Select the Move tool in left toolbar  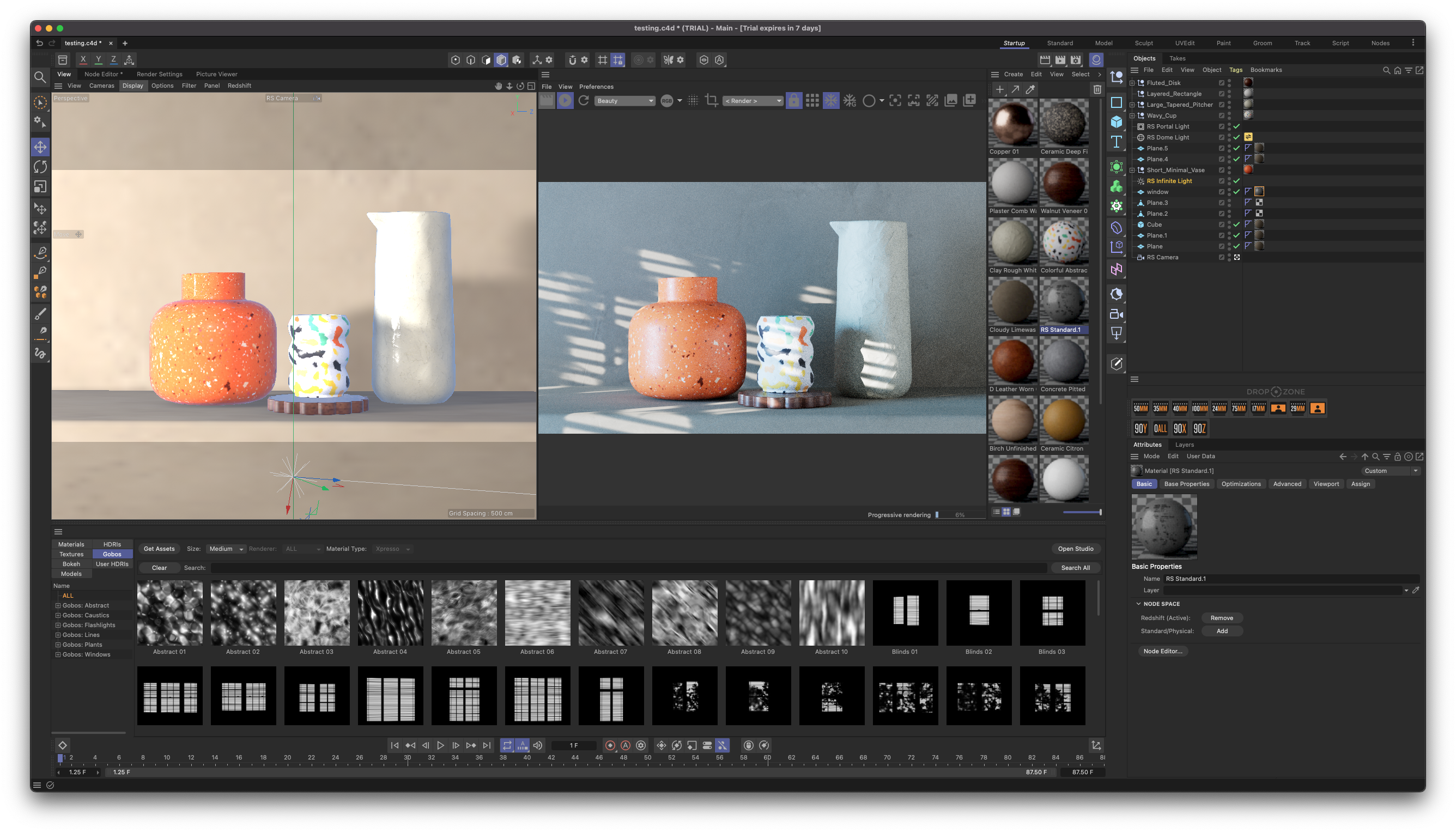pos(40,147)
